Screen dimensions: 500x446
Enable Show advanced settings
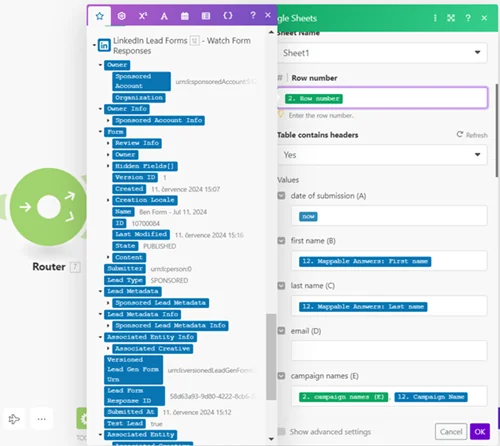[x=282, y=432]
